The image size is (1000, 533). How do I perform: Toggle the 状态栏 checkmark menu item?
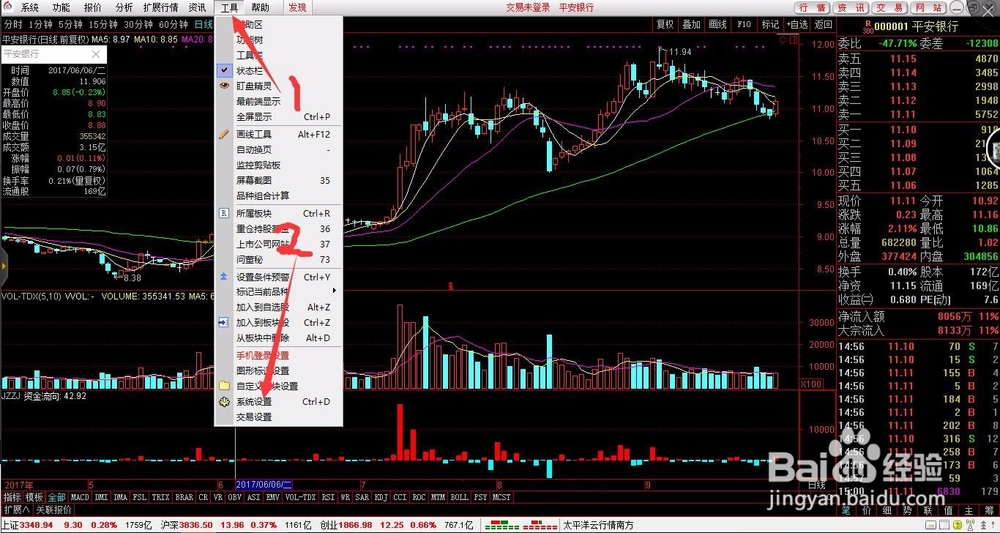pyautogui.click(x=279, y=71)
